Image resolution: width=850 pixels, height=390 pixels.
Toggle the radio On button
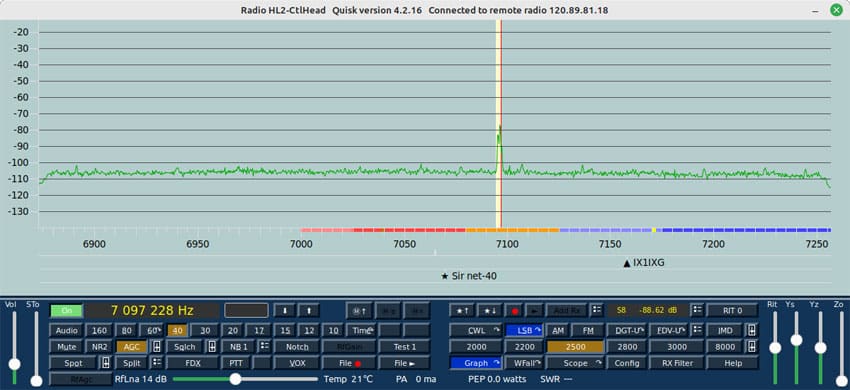tap(67, 311)
